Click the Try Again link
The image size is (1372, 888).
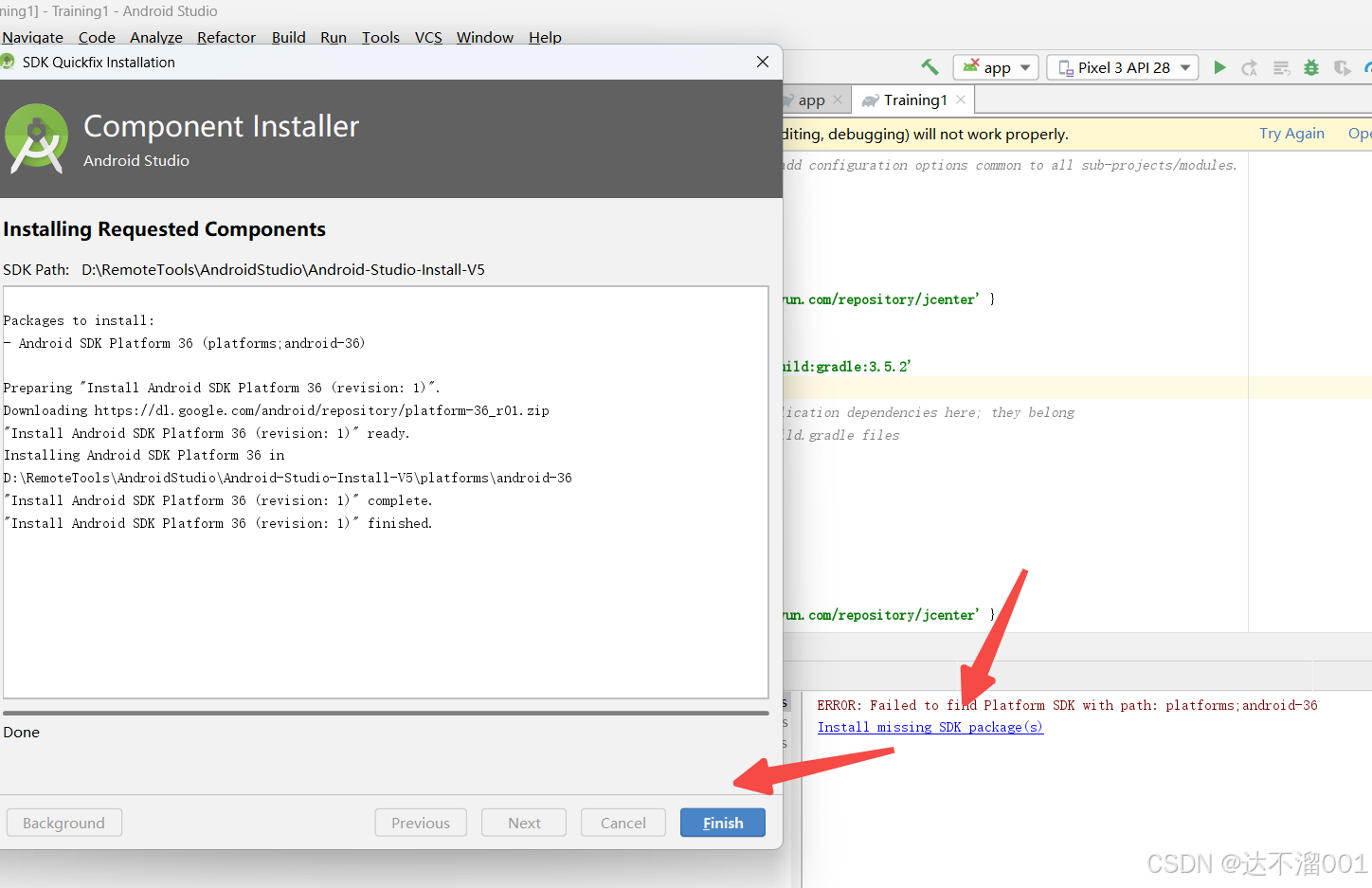[1291, 134]
